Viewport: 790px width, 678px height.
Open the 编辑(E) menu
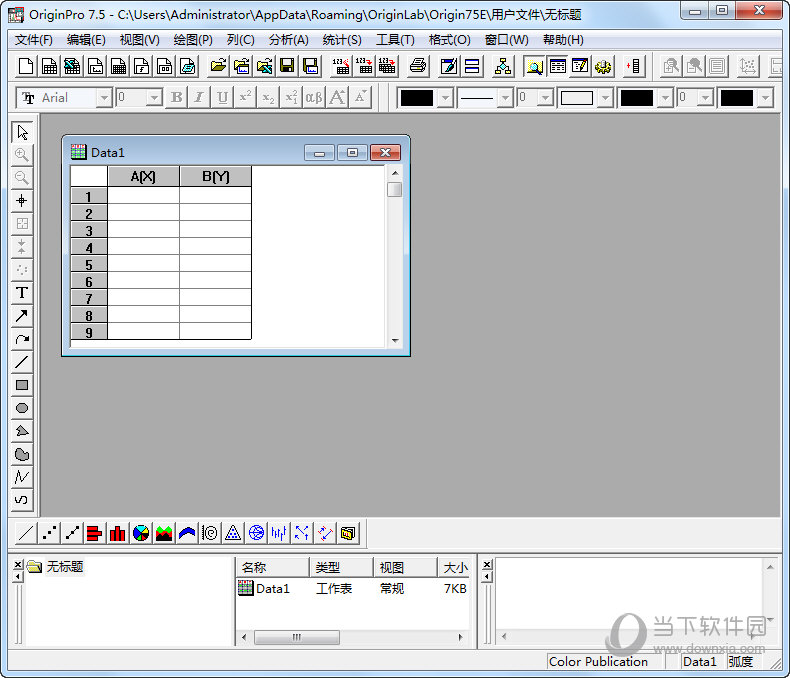pos(86,40)
